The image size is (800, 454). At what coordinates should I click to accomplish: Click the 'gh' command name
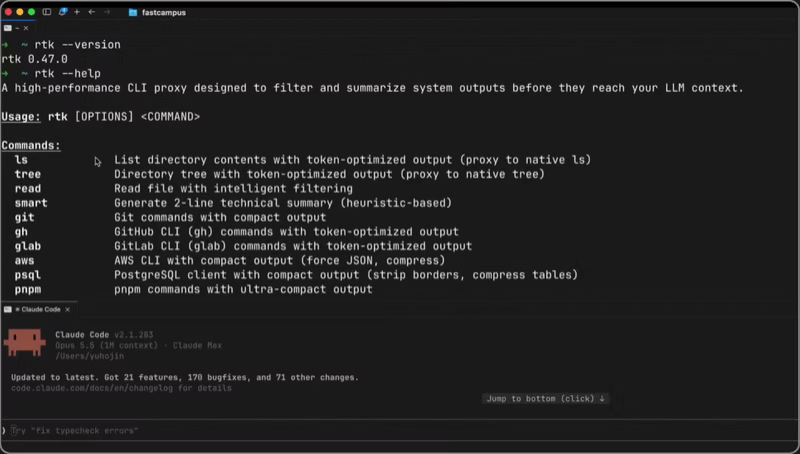click(21, 232)
